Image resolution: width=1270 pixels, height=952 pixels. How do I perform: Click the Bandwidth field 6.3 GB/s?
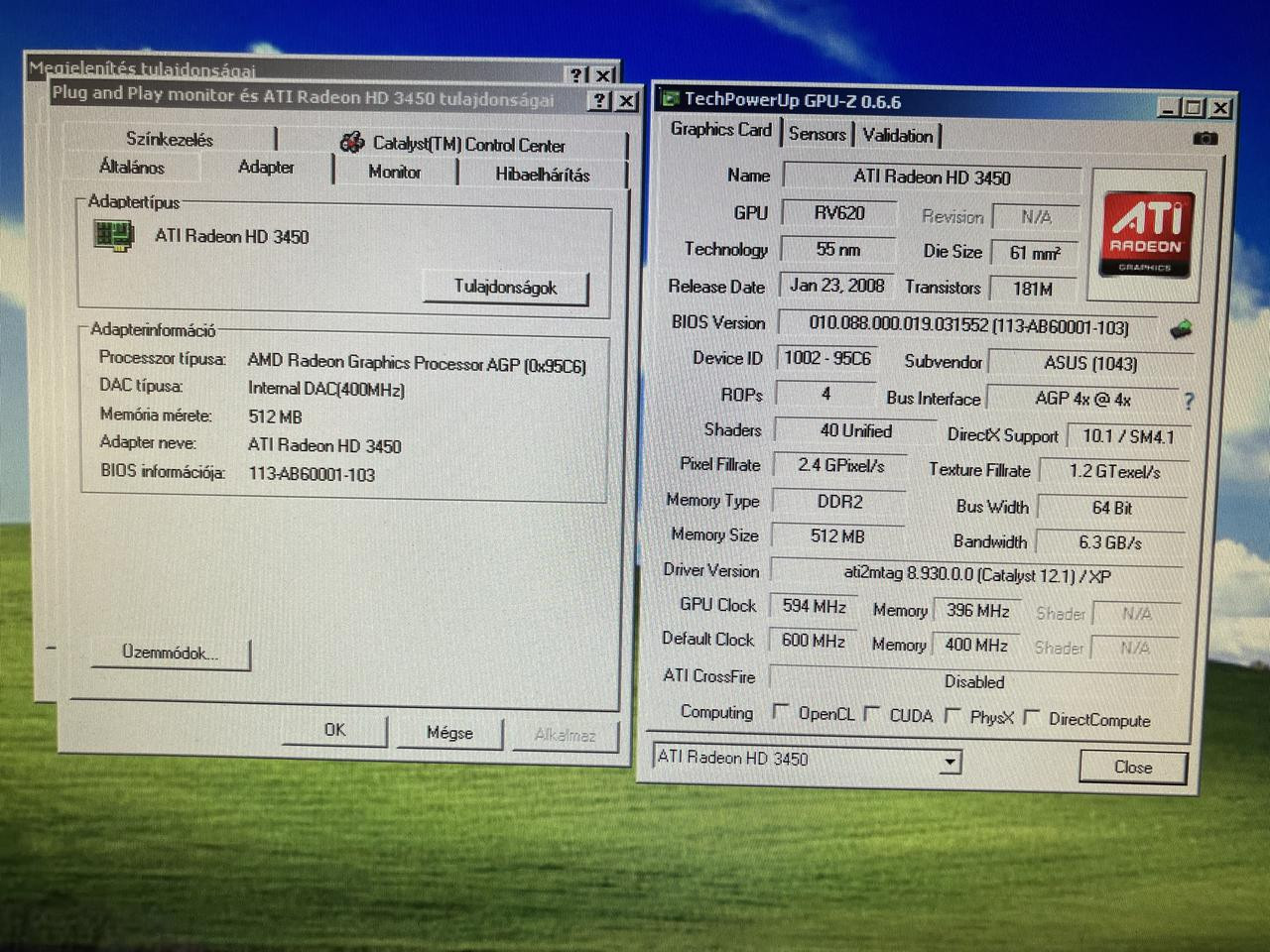click(x=1110, y=542)
